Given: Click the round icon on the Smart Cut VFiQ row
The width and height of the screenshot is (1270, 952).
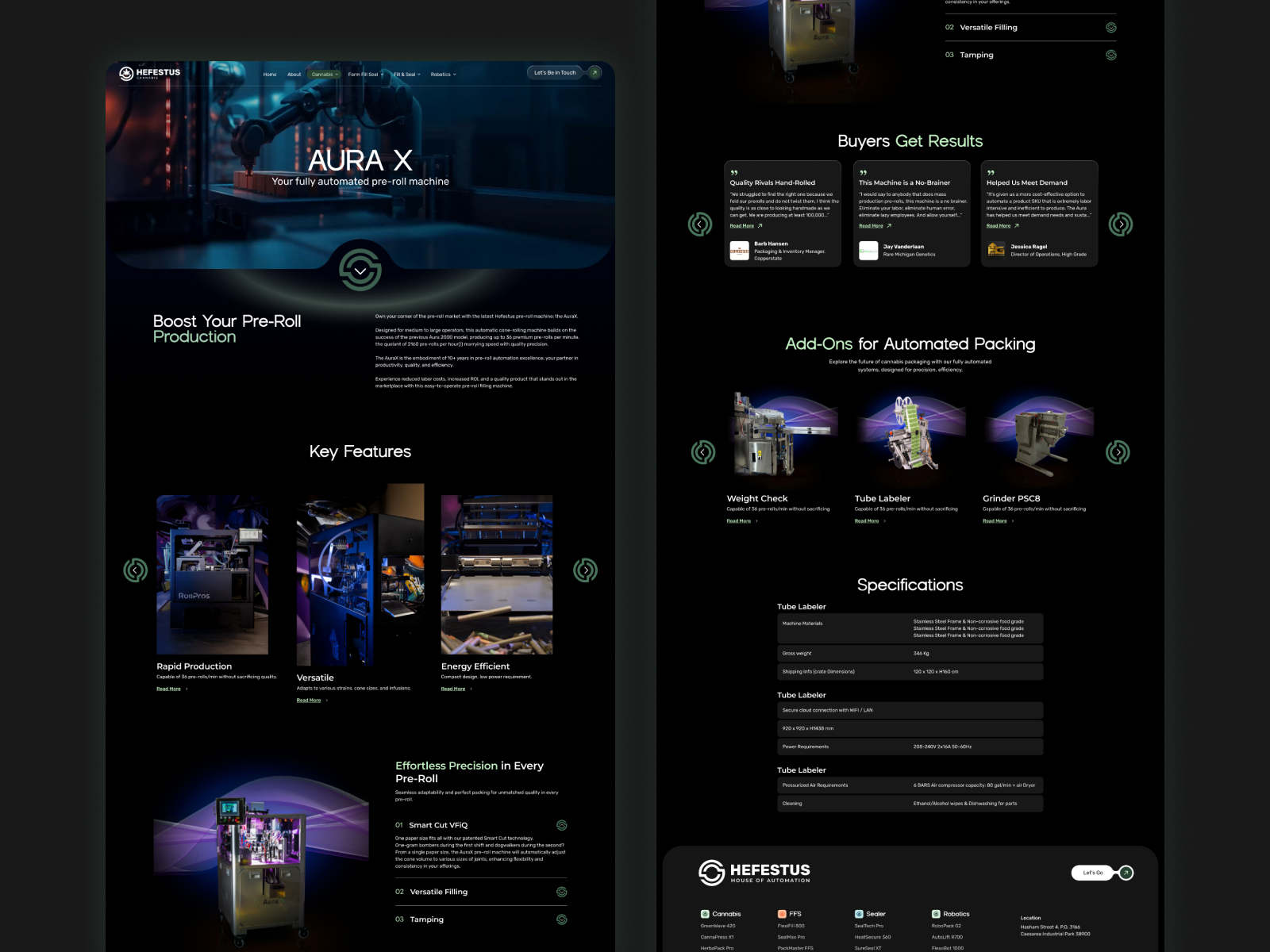Looking at the screenshot, I should tap(562, 825).
